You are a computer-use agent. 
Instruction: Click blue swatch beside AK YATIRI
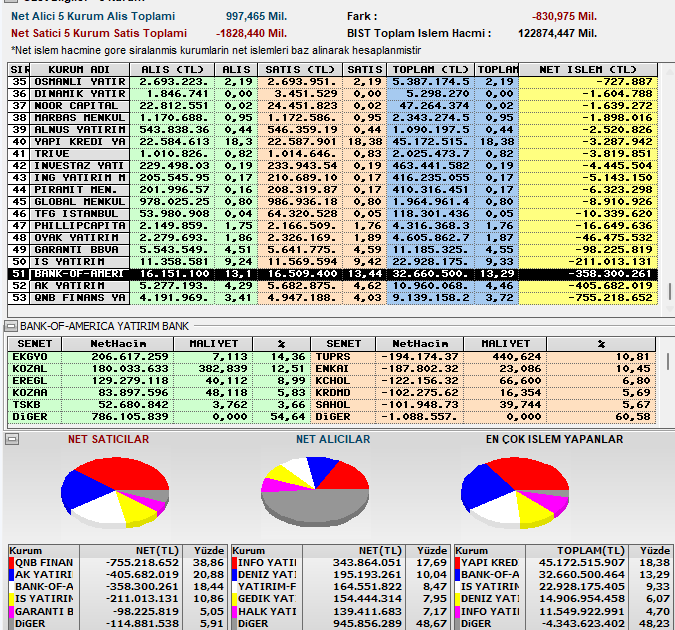point(11,575)
